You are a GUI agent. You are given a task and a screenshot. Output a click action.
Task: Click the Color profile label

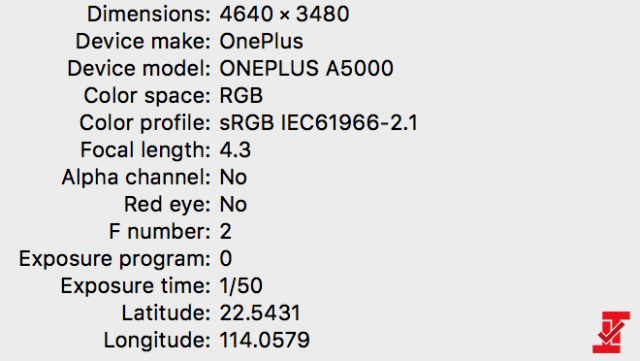click(x=145, y=123)
